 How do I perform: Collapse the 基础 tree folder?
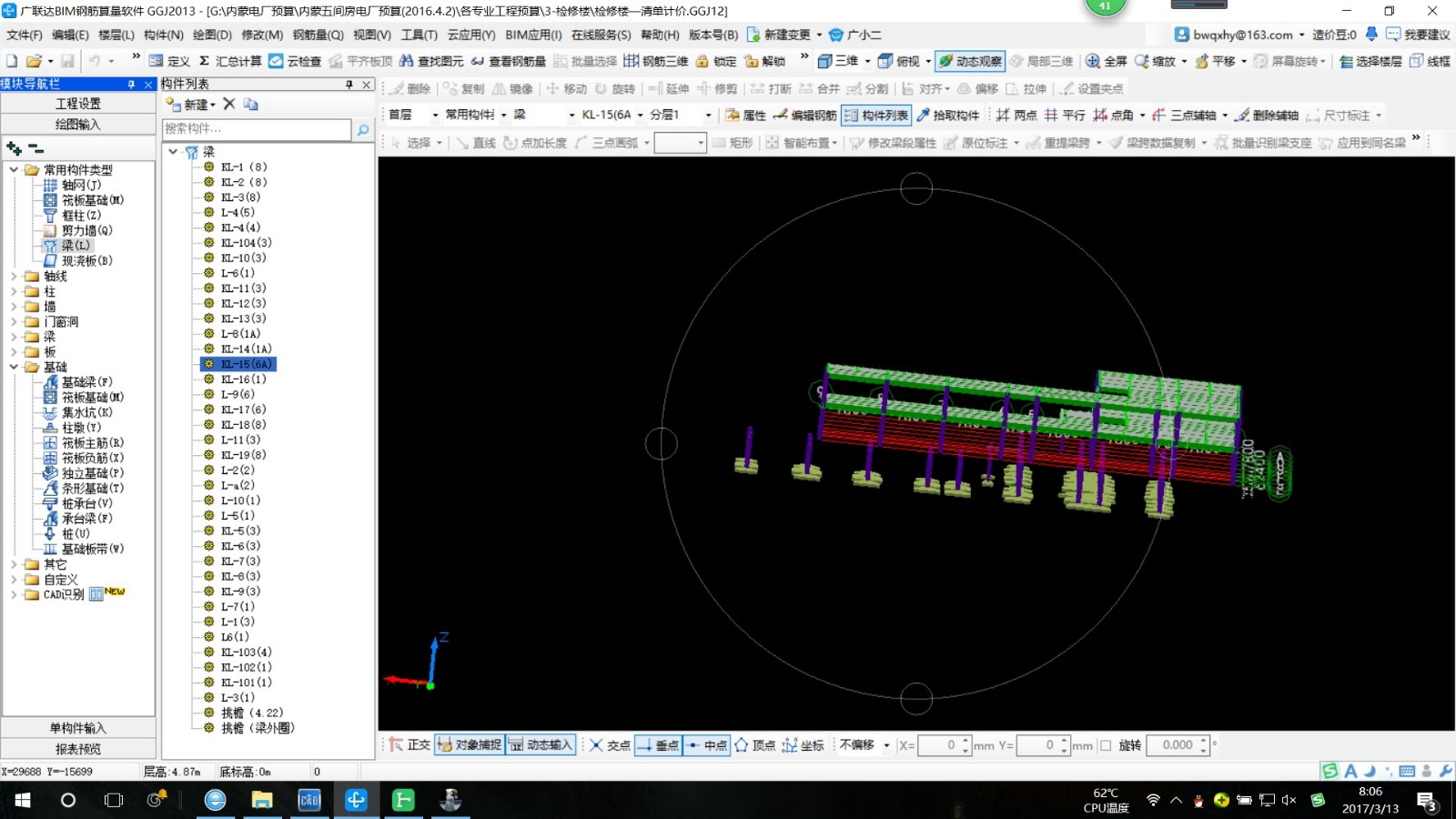click(x=14, y=367)
